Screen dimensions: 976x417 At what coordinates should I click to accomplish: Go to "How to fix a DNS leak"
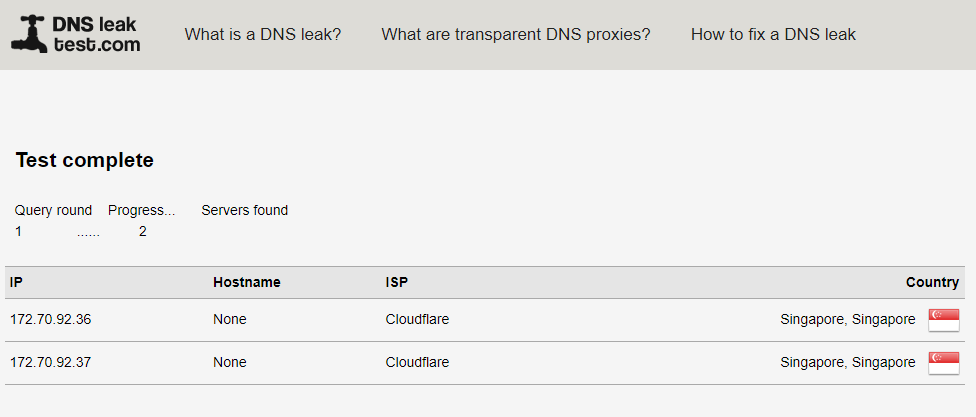(x=773, y=34)
